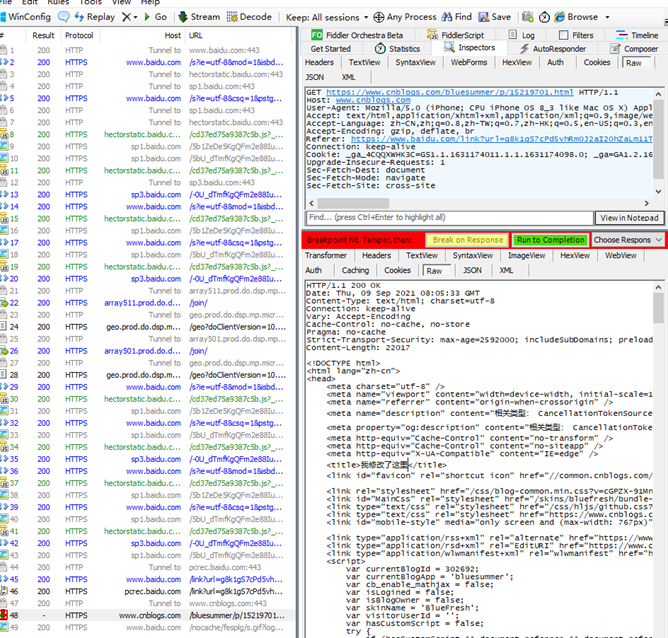Select the response ImageView tab

point(527,256)
